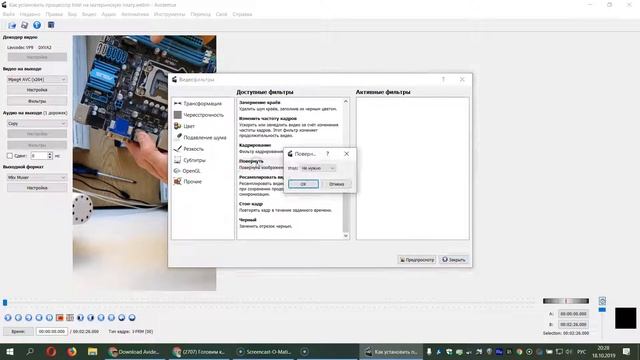Viewport: 640px width, 360px height.
Task: Switch to the Screencast-O-Matic taskbar item
Action: point(264,351)
